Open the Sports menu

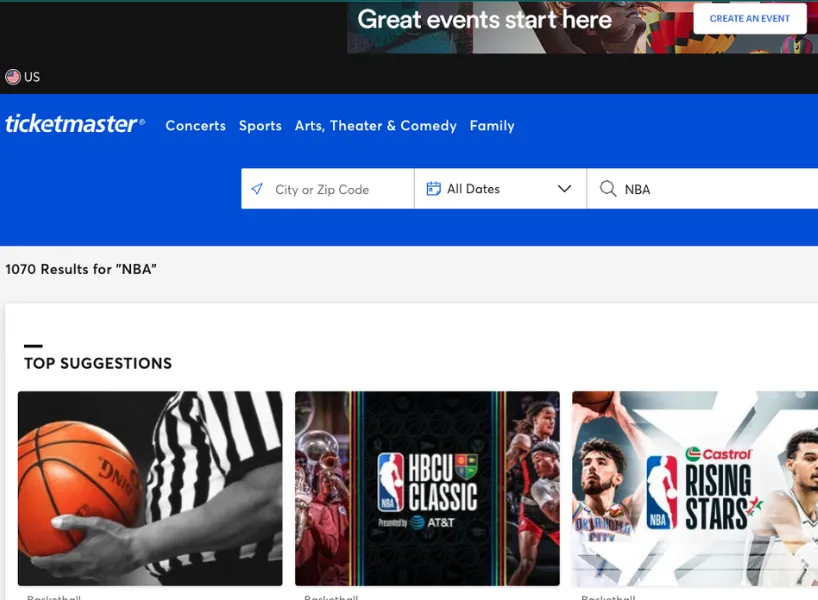(260, 126)
